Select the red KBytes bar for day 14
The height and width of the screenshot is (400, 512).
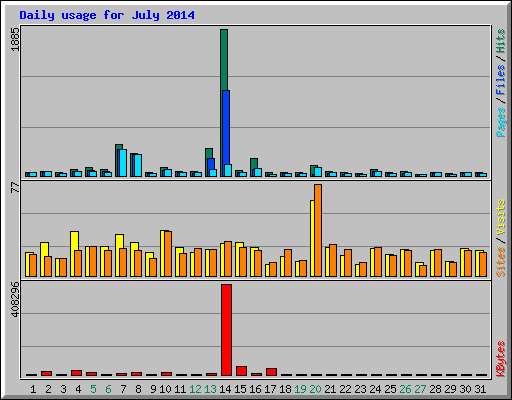[x=226, y=330]
